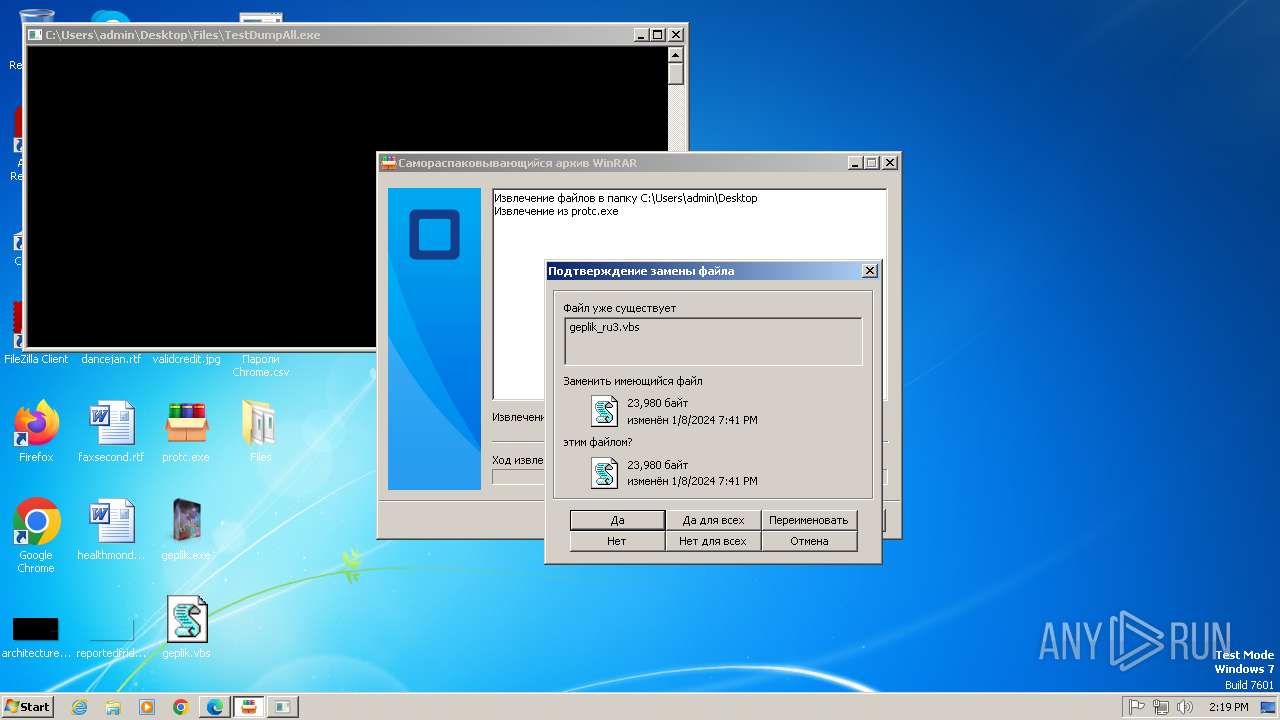Switch to WinRAR taskbar button
This screenshot has width=1280, height=720.
[x=249, y=707]
